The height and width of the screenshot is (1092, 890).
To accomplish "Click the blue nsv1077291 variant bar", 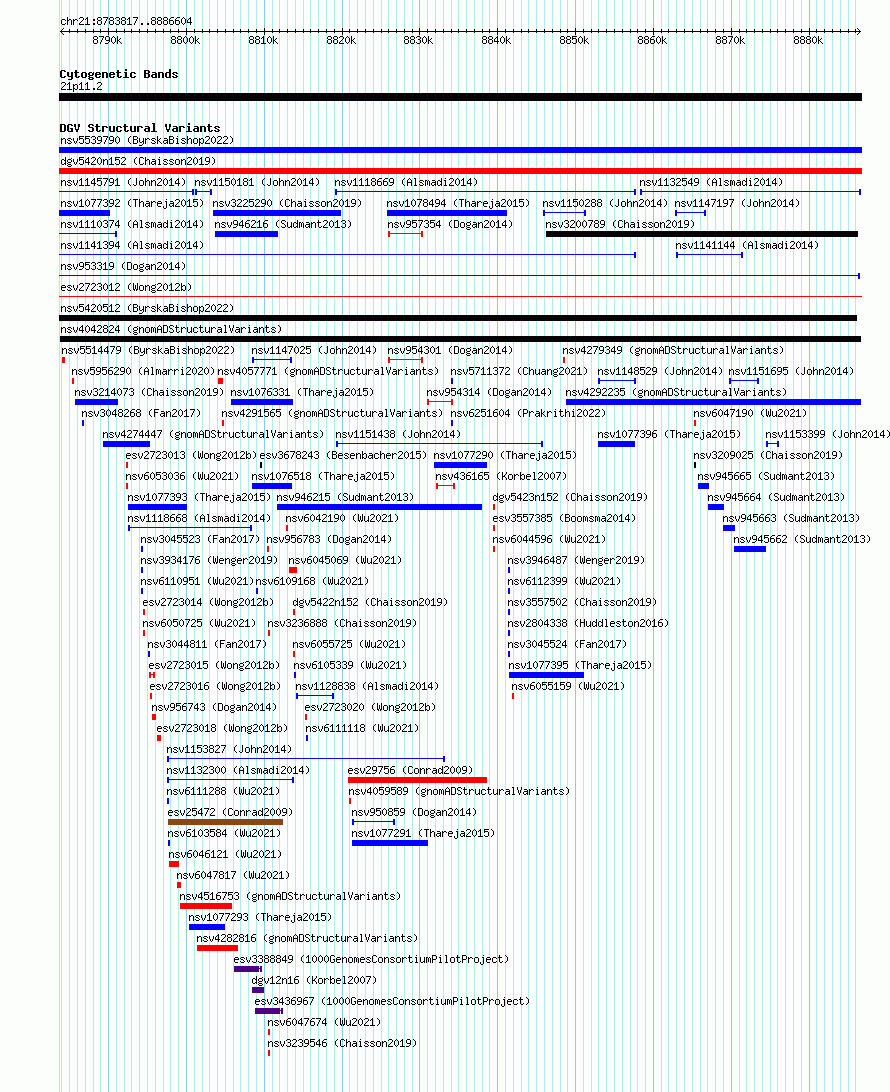I will (390, 843).
